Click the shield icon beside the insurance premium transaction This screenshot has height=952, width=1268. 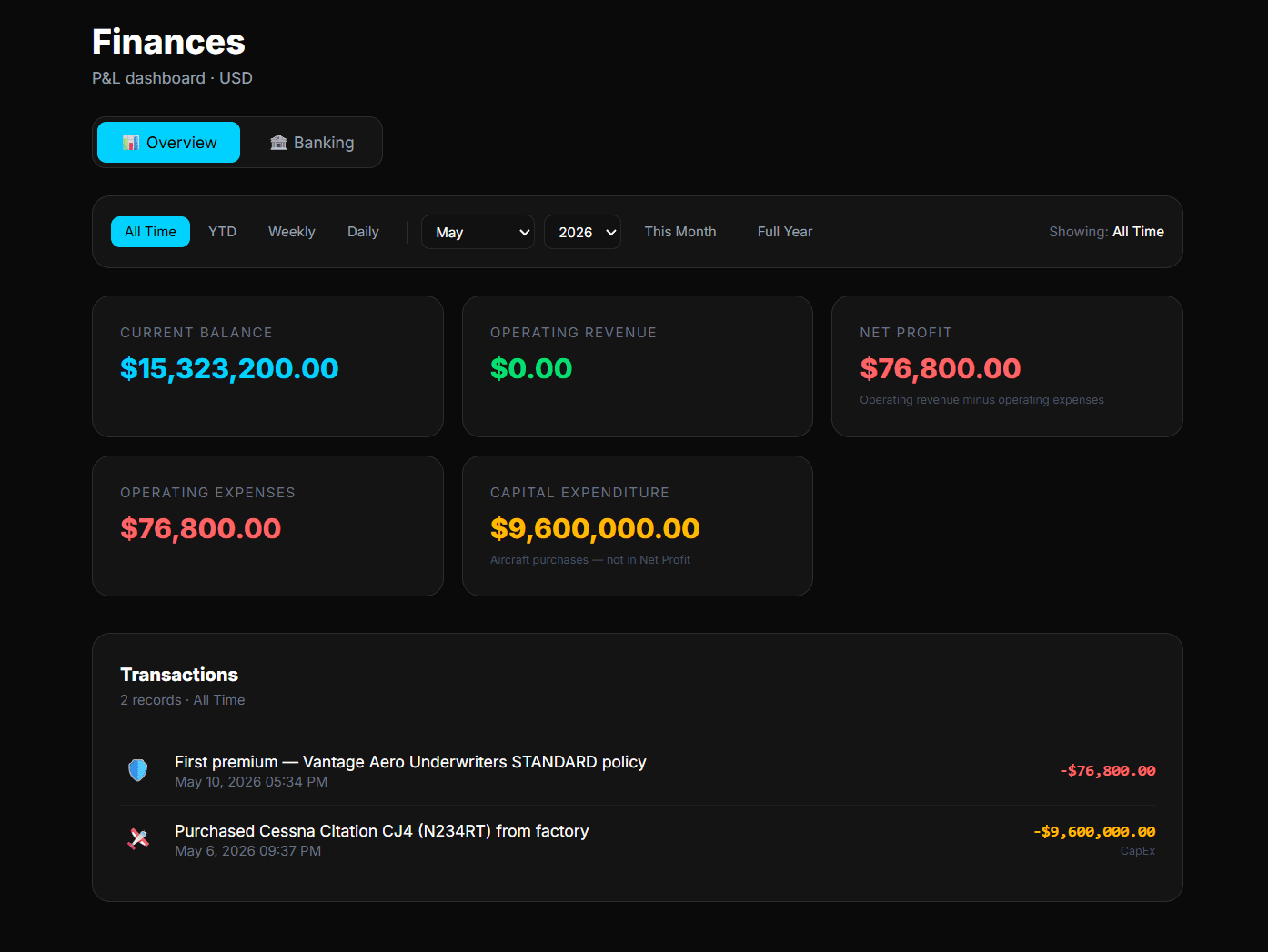[137, 771]
